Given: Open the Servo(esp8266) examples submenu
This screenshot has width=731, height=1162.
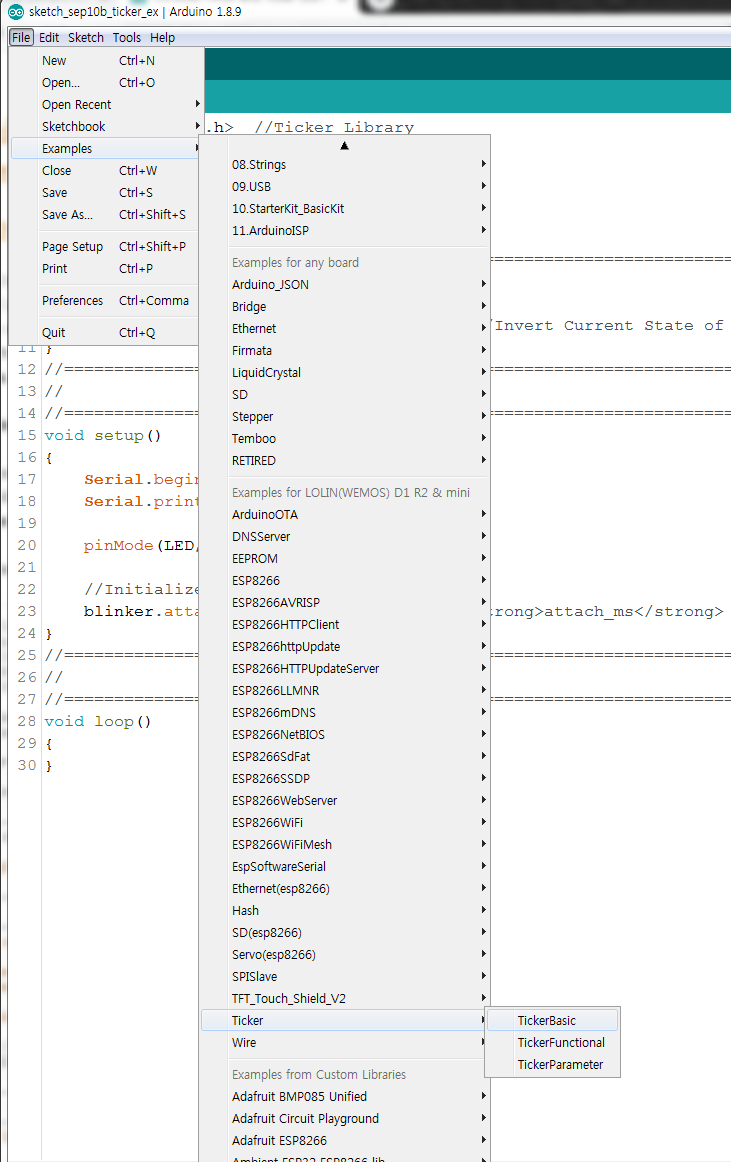Looking at the screenshot, I should pos(274,955).
